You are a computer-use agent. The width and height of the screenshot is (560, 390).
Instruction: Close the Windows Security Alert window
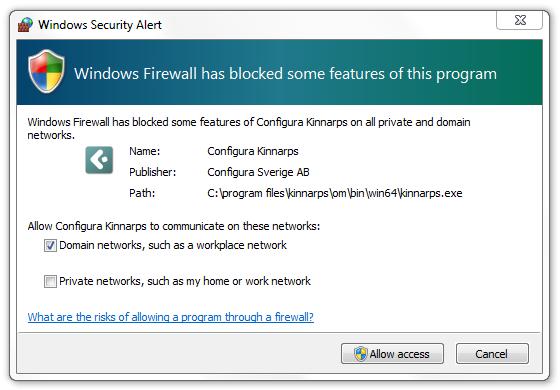[x=520, y=20]
